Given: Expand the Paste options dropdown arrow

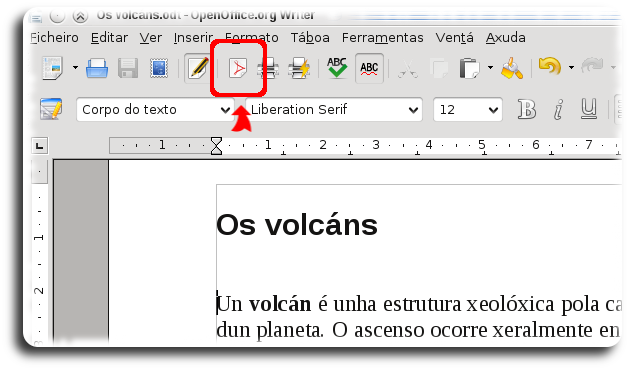Looking at the screenshot, I should [x=490, y=68].
